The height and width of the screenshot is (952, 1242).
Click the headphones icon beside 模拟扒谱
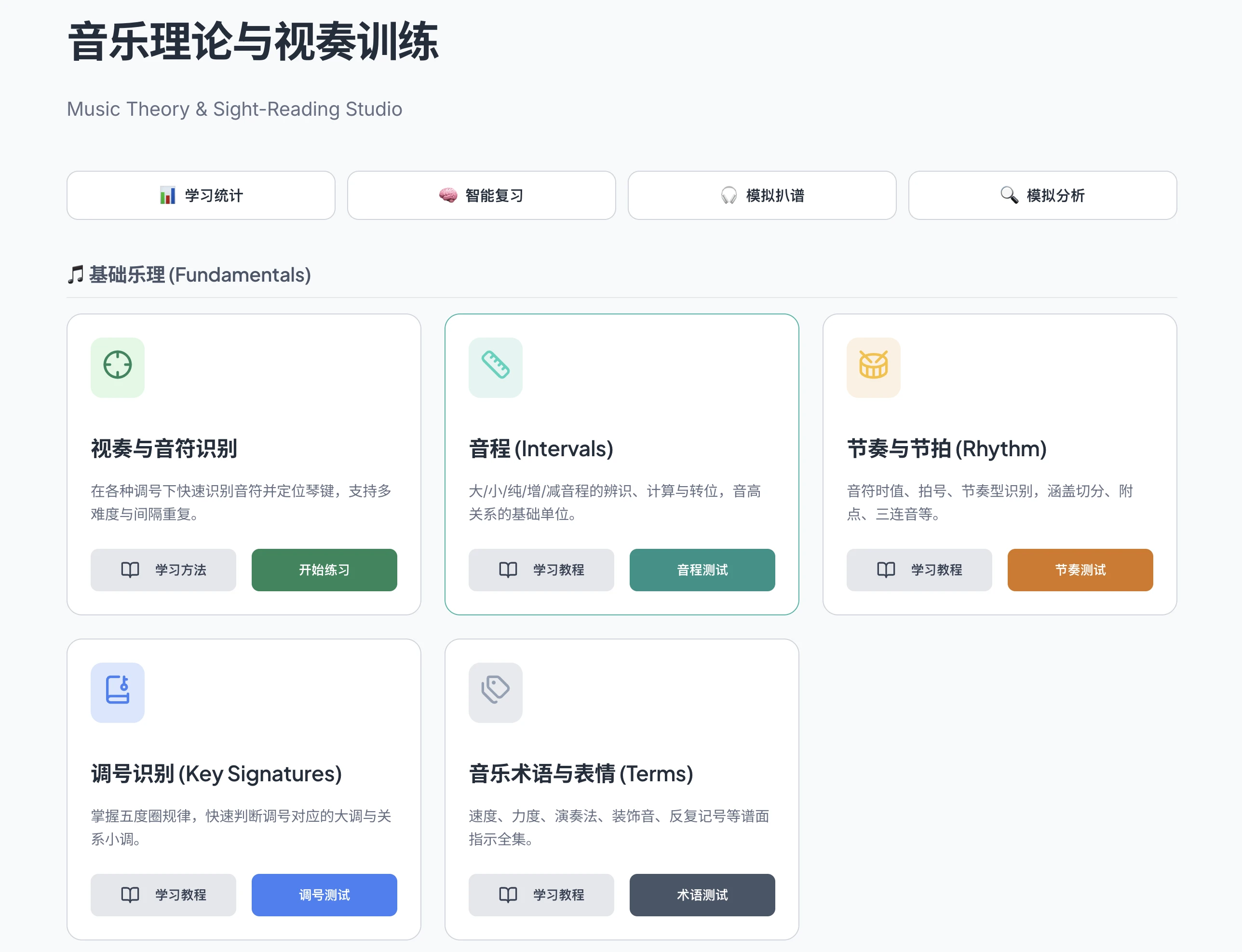(729, 195)
